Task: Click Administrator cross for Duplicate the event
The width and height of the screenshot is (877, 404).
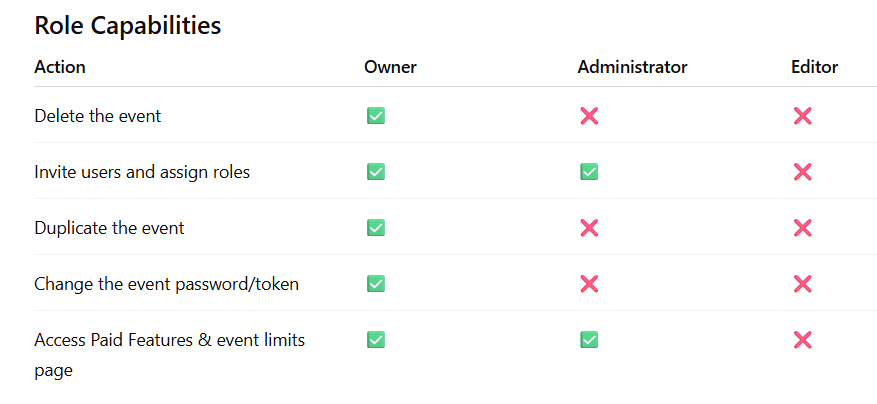Action: coord(589,228)
